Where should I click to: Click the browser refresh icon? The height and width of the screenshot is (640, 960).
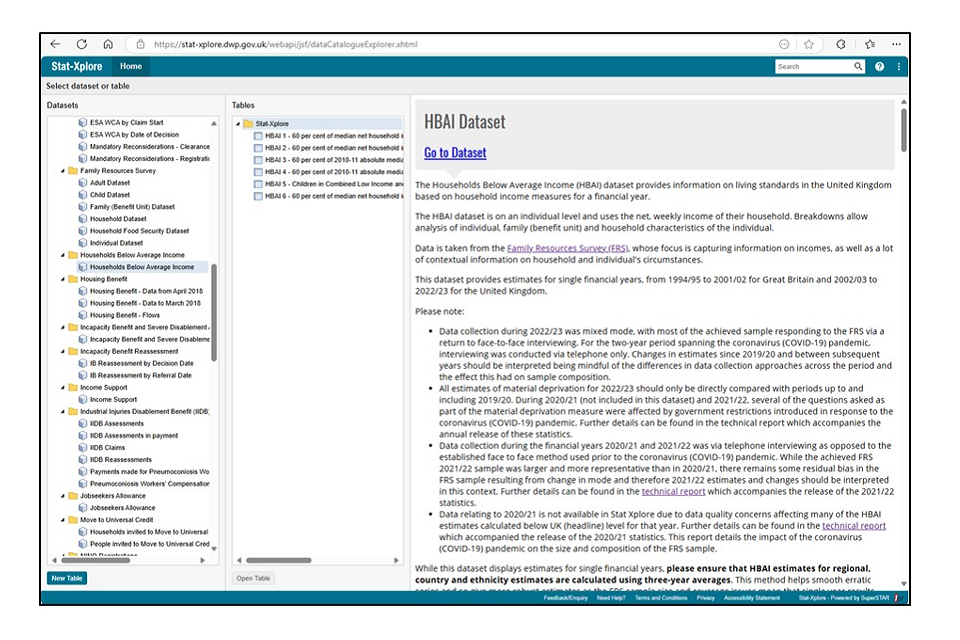click(x=82, y=44)
